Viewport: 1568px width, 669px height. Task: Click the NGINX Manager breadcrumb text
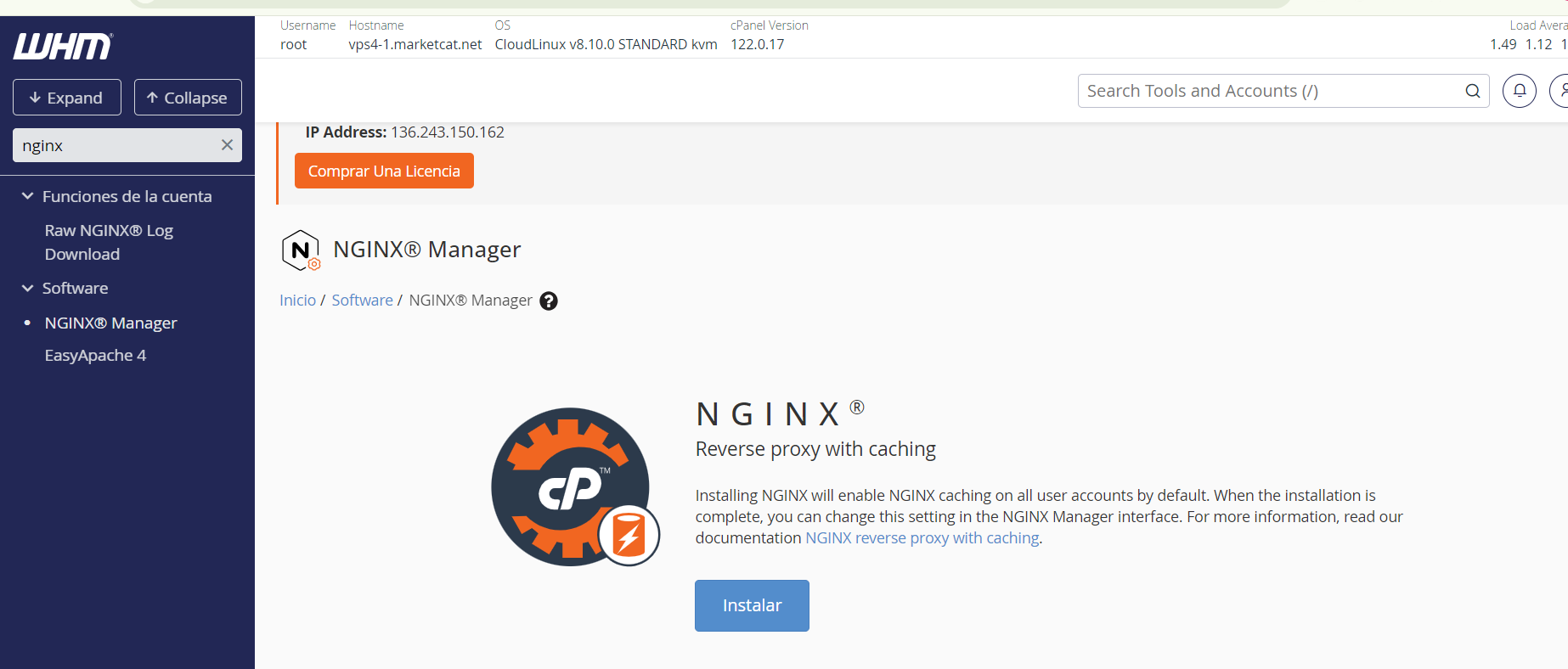[x=471, y=301]
